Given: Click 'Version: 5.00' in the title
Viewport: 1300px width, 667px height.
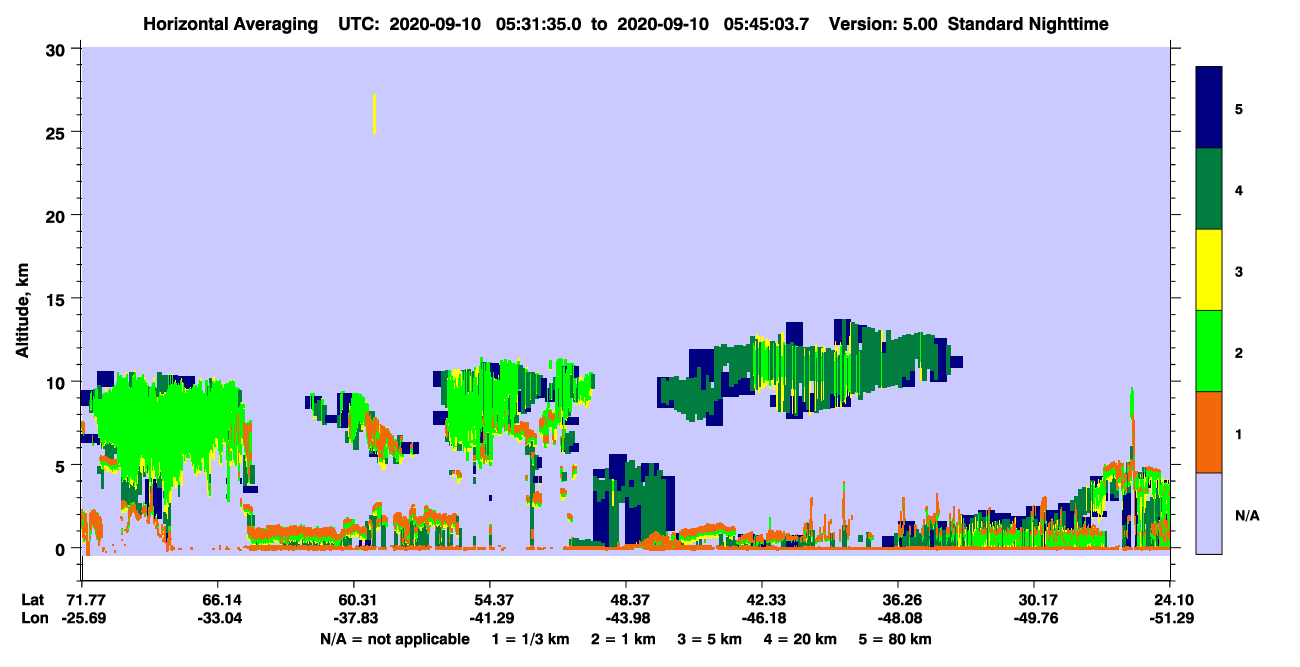Looking at the screenshot, I should [x=883, y=24].
